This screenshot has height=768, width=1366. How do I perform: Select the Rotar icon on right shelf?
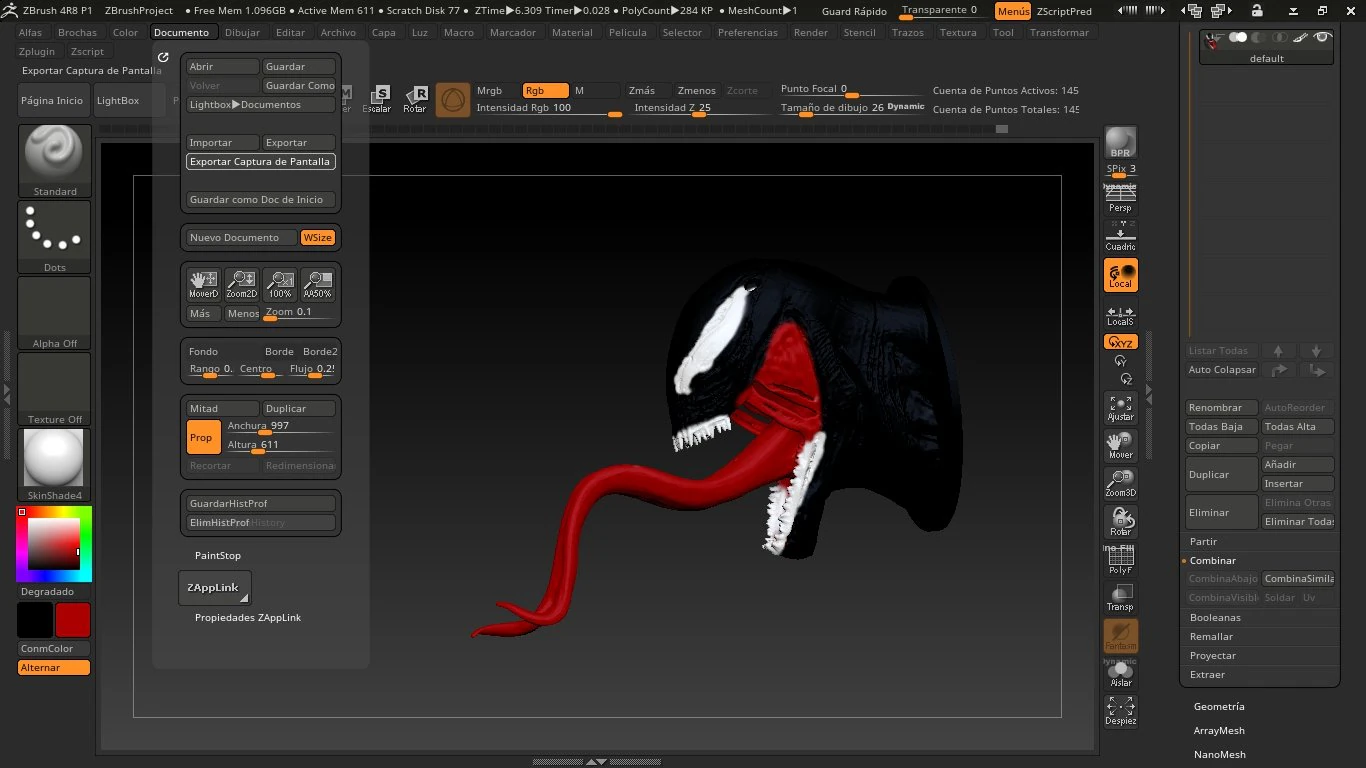pos(1120,522)
